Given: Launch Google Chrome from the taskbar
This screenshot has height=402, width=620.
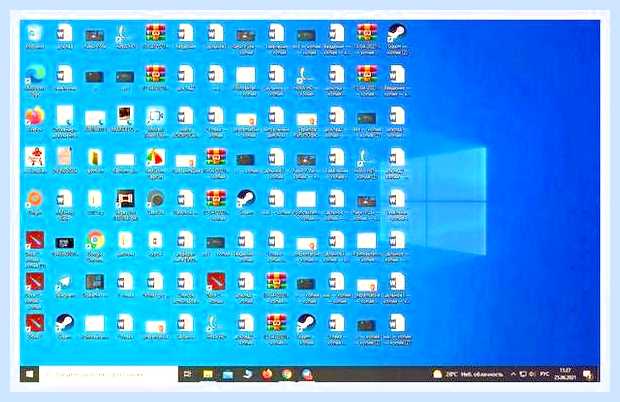Looking at the screenshot, I should pos(287,374).
